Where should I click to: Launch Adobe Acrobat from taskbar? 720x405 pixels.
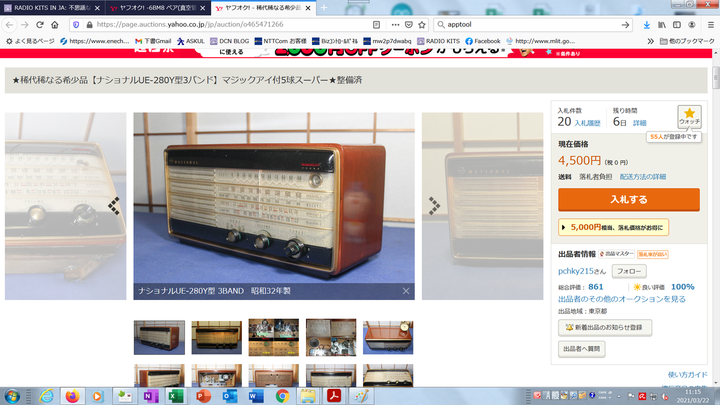(333, 396)
